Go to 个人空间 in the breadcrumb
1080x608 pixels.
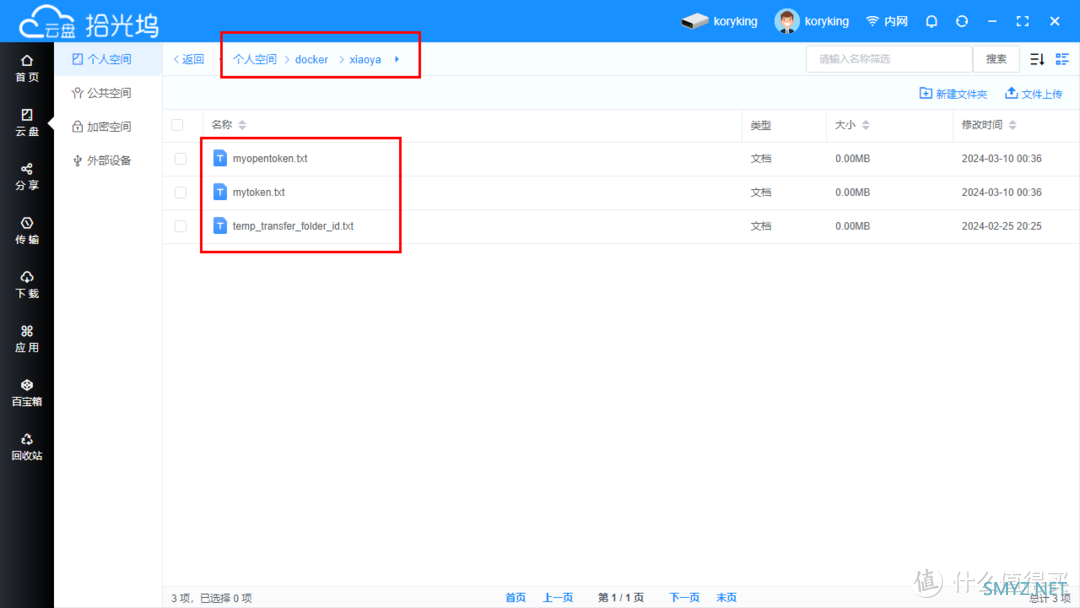point(255,59)
